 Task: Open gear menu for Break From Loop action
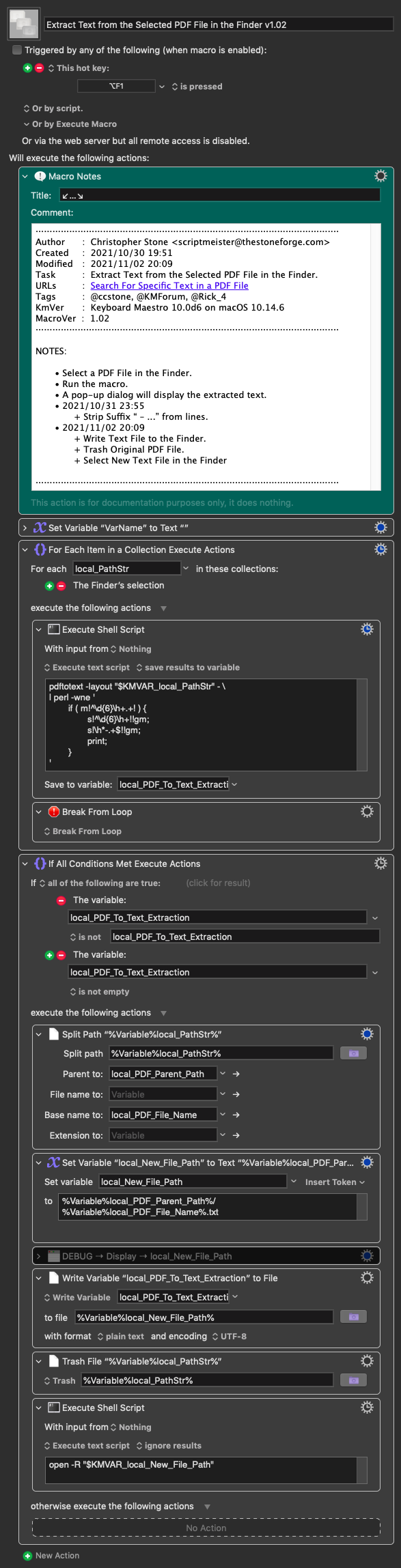pyautogui.click(x=367, y=812)
